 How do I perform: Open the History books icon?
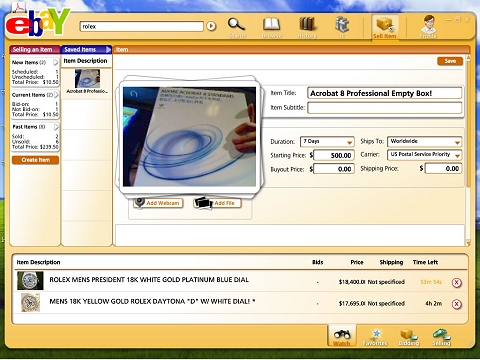click(x=307, y=27)
